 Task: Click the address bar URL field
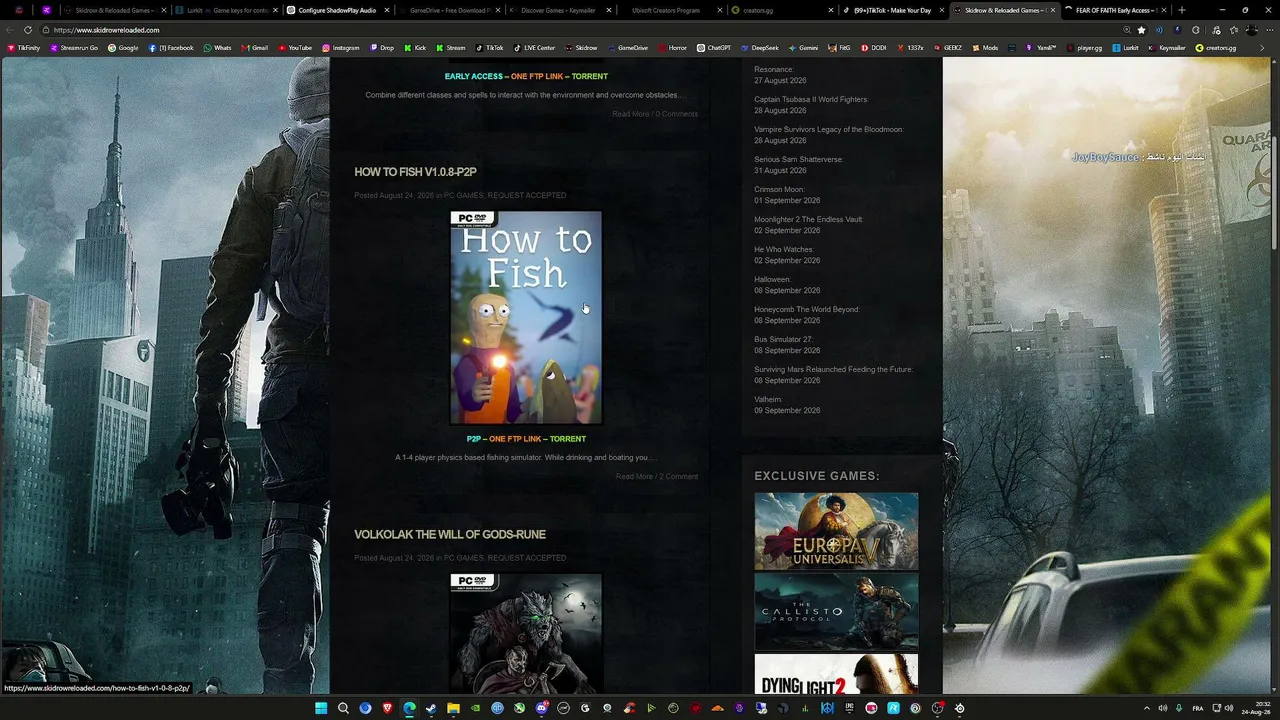tap(580, 30)
